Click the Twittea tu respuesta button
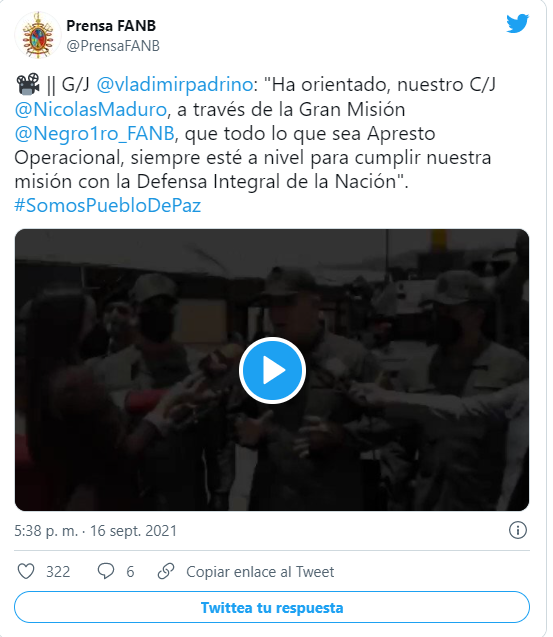The height and width of the screenshot is (637, 553). (x=272, y=607)
